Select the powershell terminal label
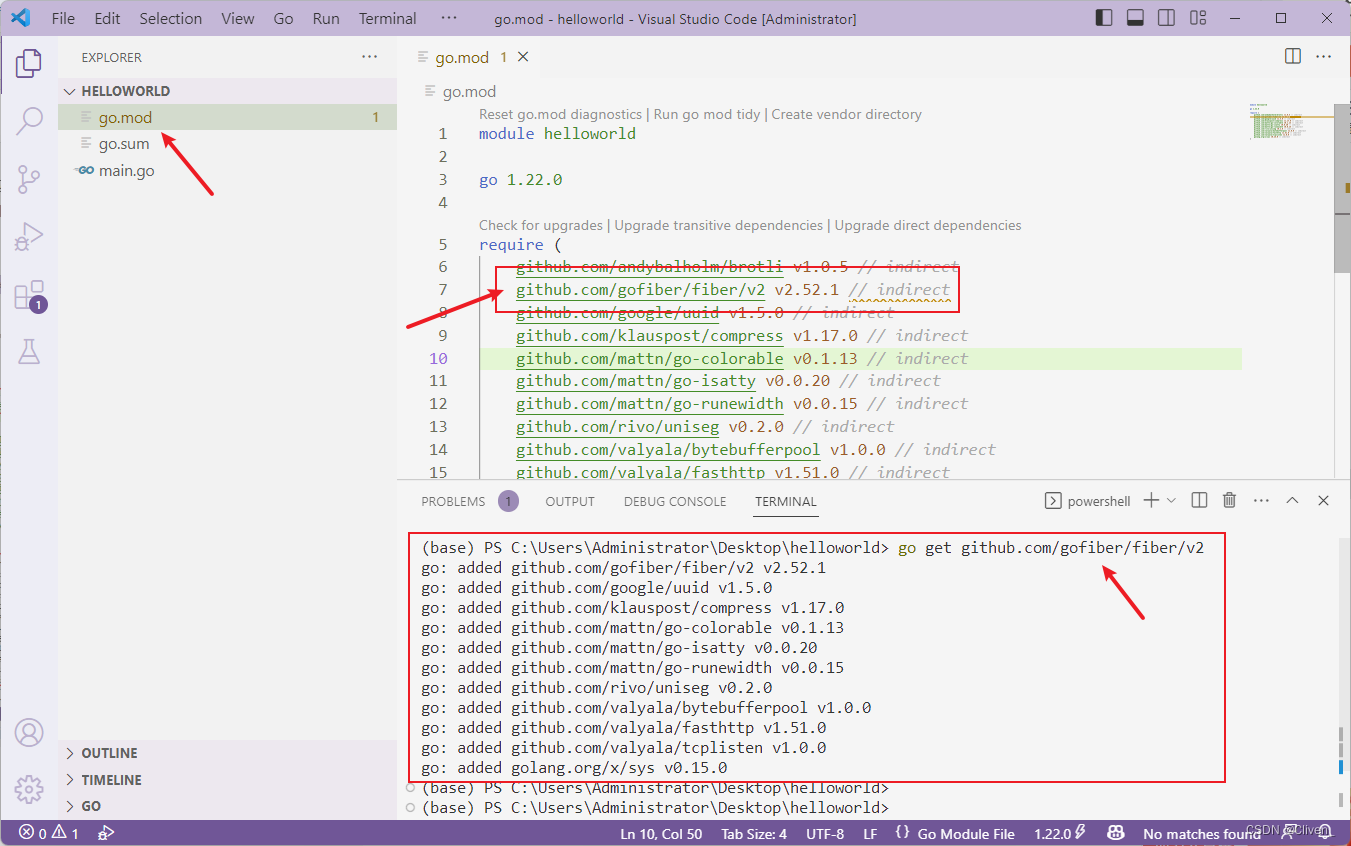The image size is (1351, 846). 1087,501
